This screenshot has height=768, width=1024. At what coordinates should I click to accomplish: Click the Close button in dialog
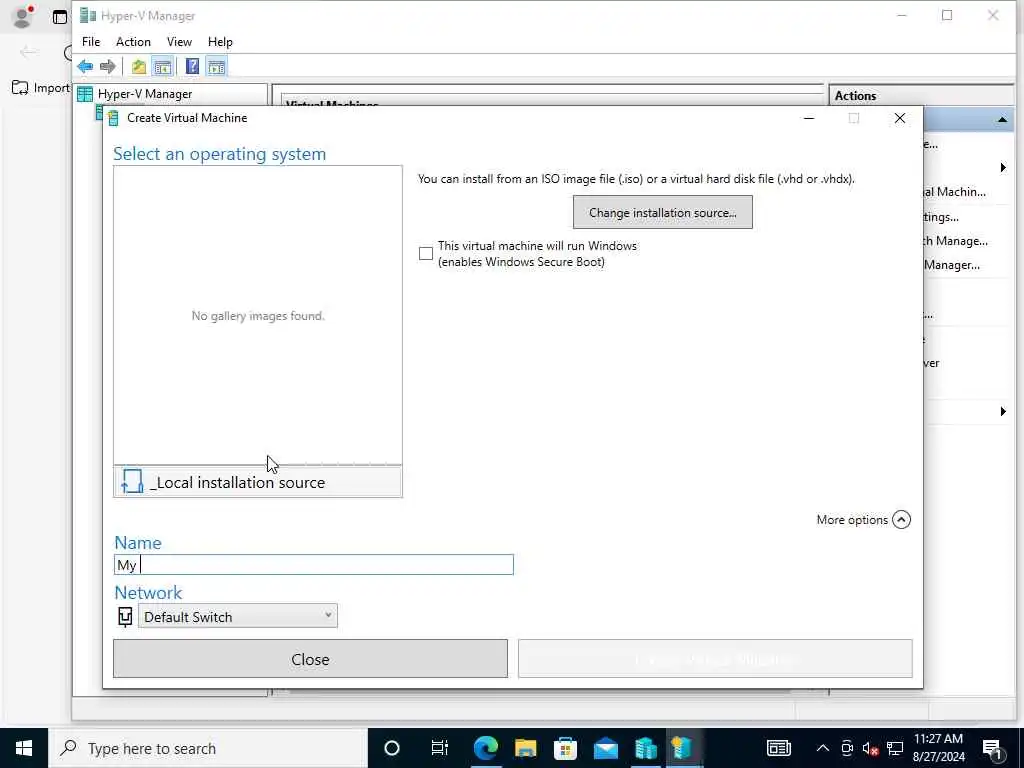tap(310, 659)
